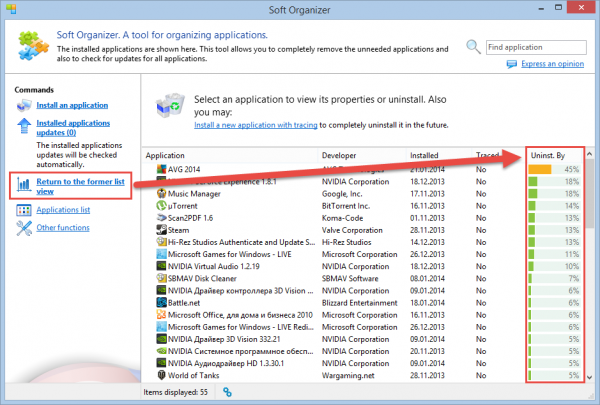Screen dimensions: 600x405
Task: Click the Other functions tools icon
Action: pos(24,228)
